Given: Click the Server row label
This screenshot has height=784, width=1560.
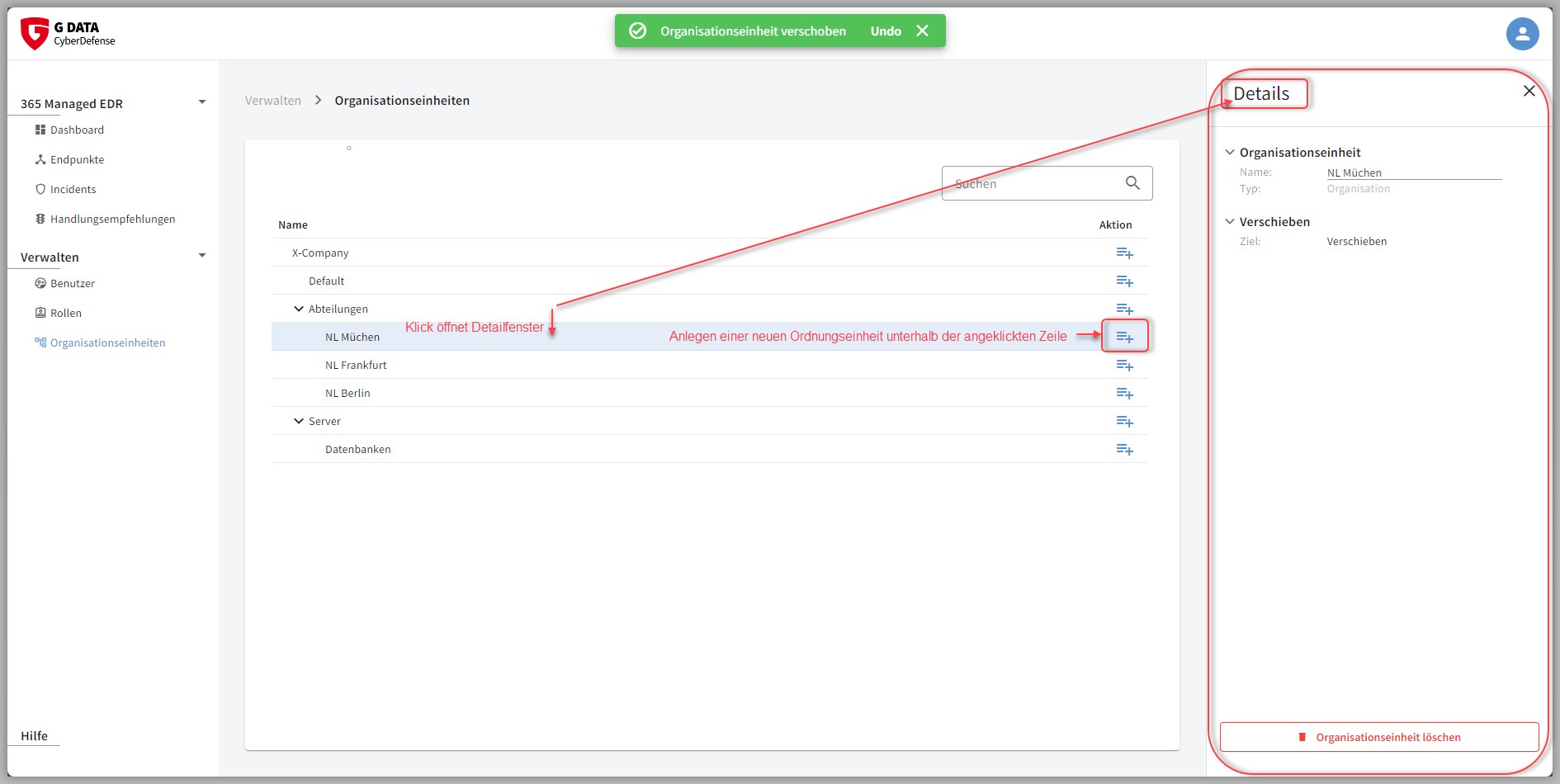Looking at the screenshot, I should coord(324,421).
